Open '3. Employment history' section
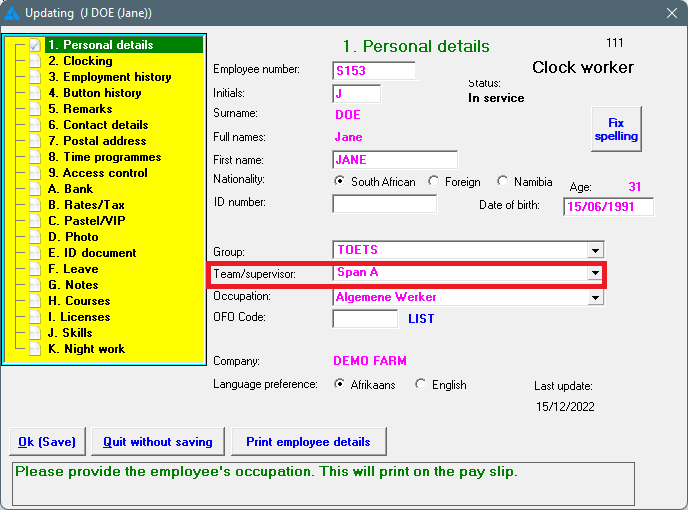Screen dimensions: 688x510 (x=110, y=77)
